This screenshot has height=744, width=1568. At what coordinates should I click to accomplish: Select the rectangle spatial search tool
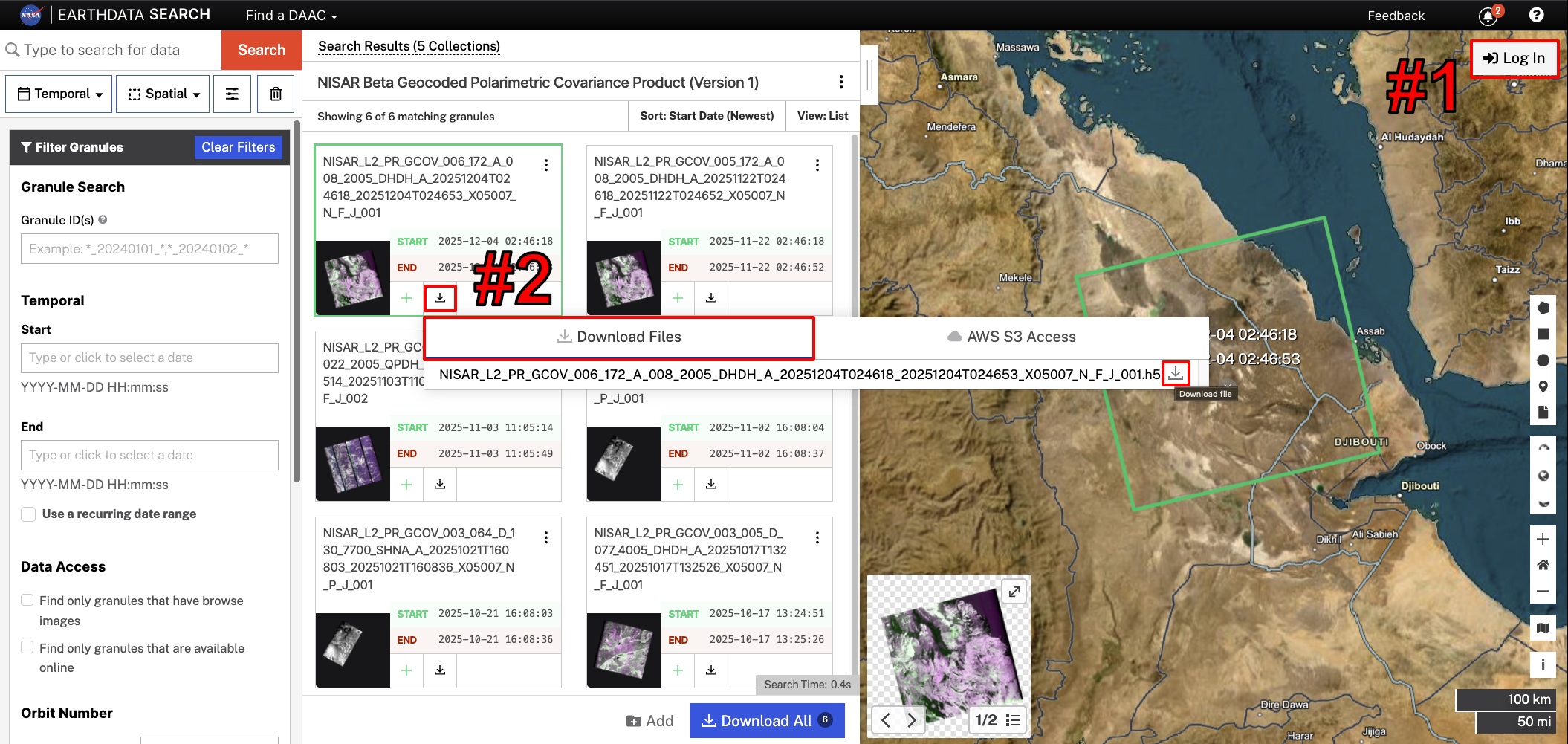click(x=1543, y=333)
